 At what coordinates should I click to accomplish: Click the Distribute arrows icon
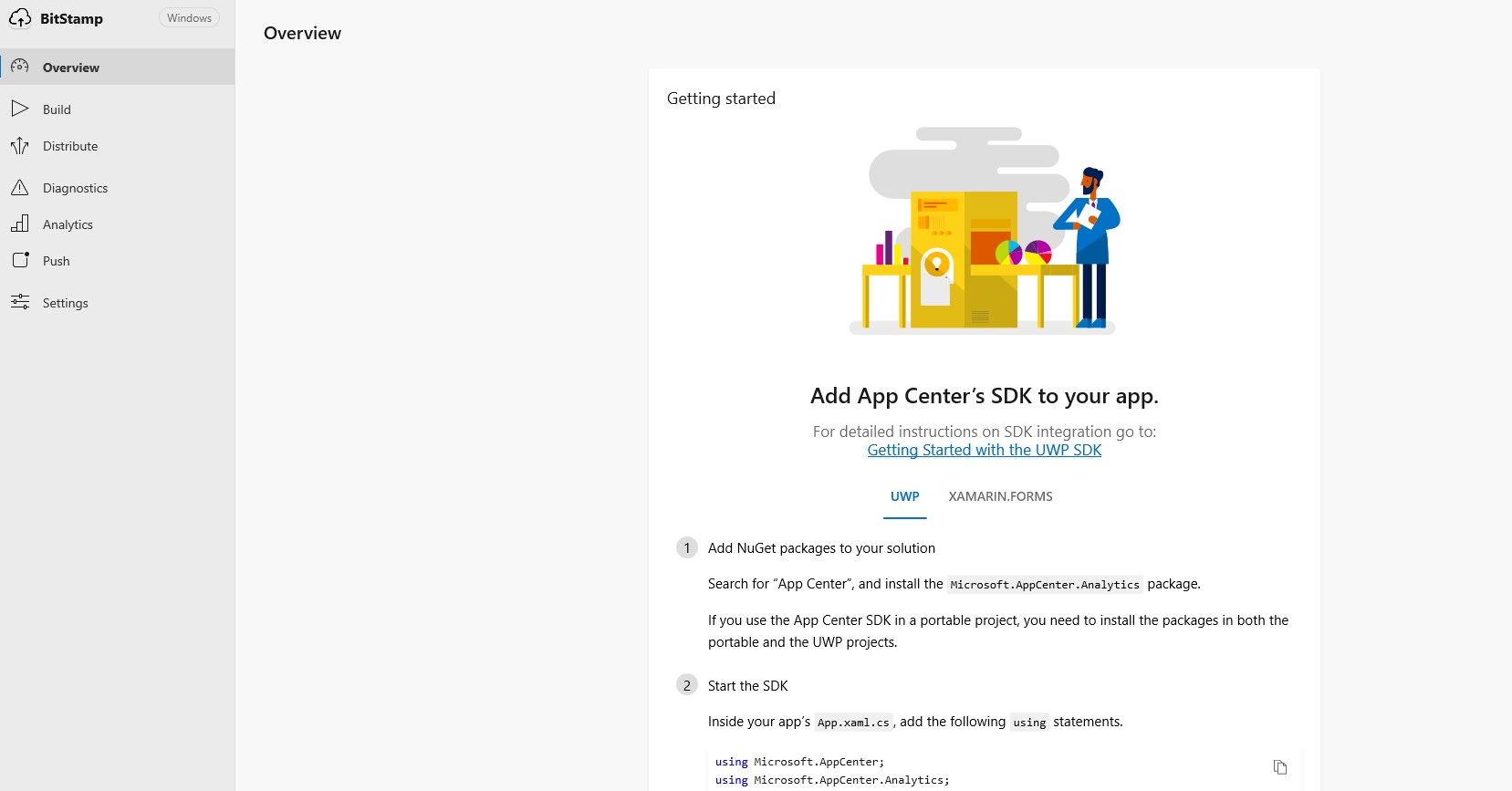coord(20,146)
